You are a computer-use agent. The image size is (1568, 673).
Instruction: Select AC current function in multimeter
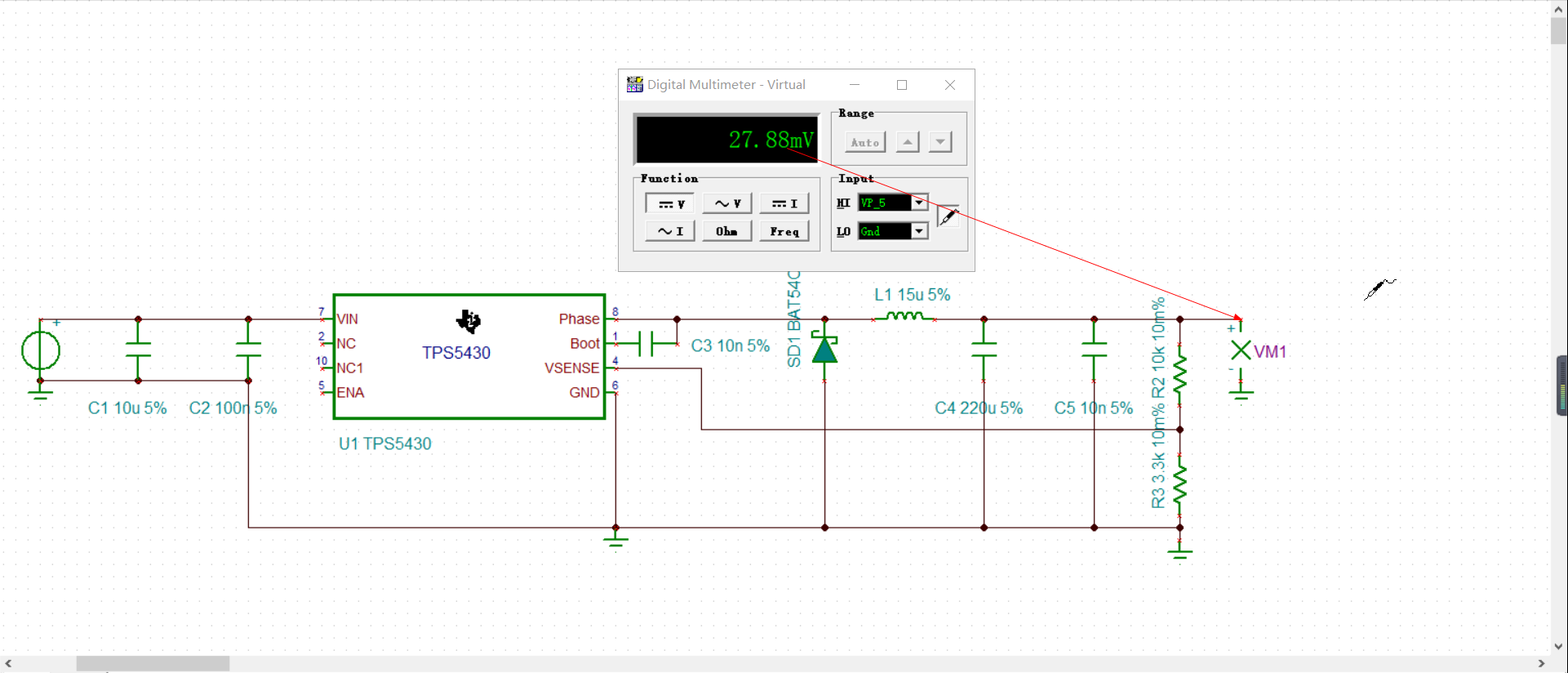[670, 231]
